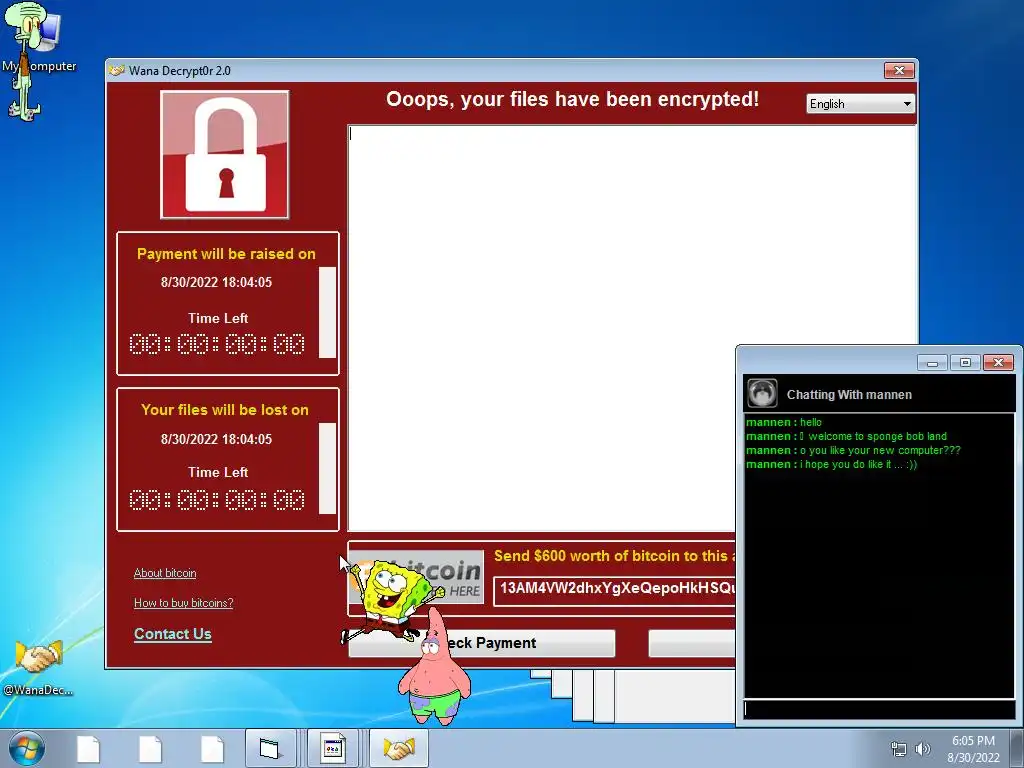Click the mannen chat avatar picture

tap(762, 393)
